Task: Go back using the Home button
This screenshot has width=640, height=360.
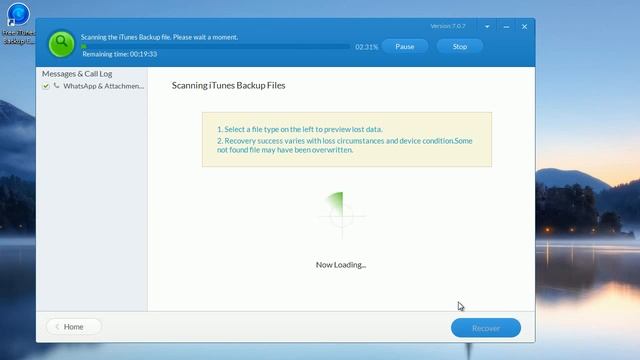Action: click(x=73, y=327)
